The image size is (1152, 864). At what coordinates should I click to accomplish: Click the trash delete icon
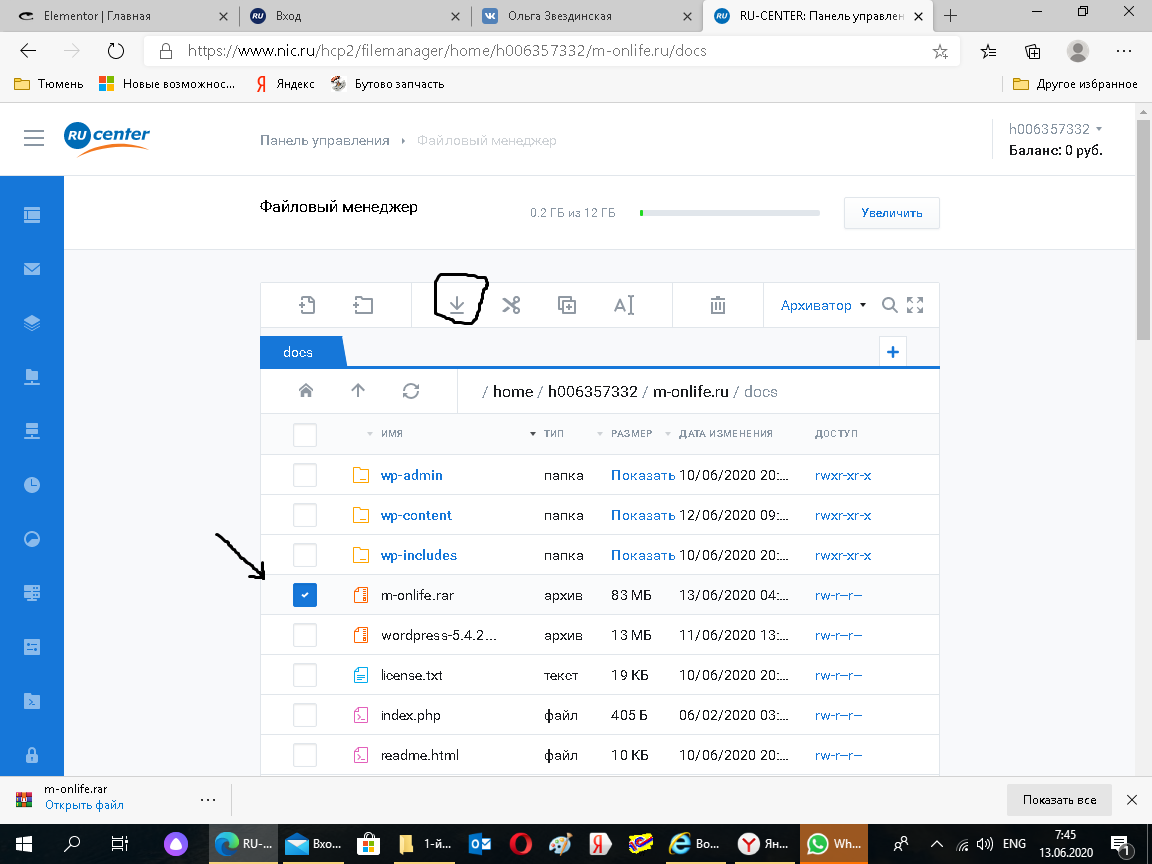tap(718, 305)
